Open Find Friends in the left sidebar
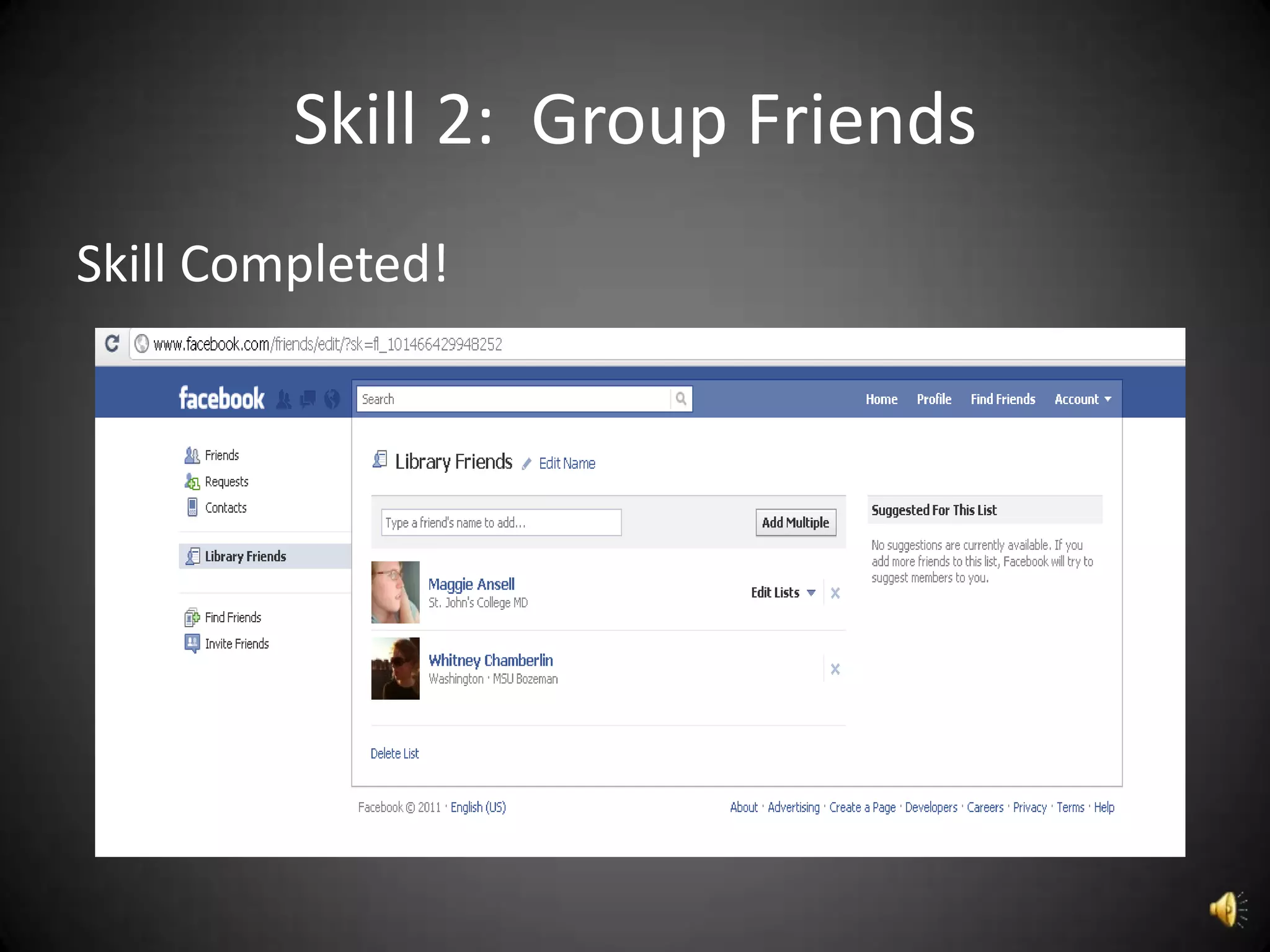Screen dimensions: 1270x952 tap(233, 617)
